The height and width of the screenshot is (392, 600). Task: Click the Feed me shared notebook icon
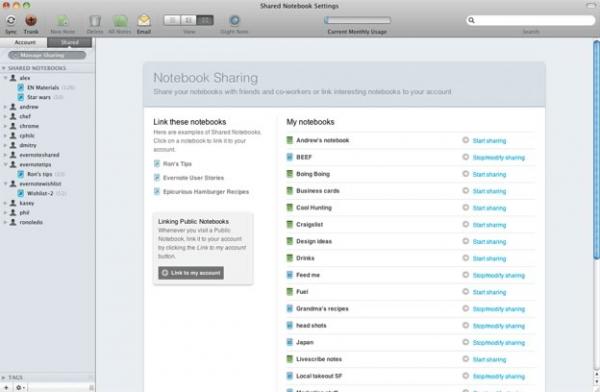pos(290,275)
